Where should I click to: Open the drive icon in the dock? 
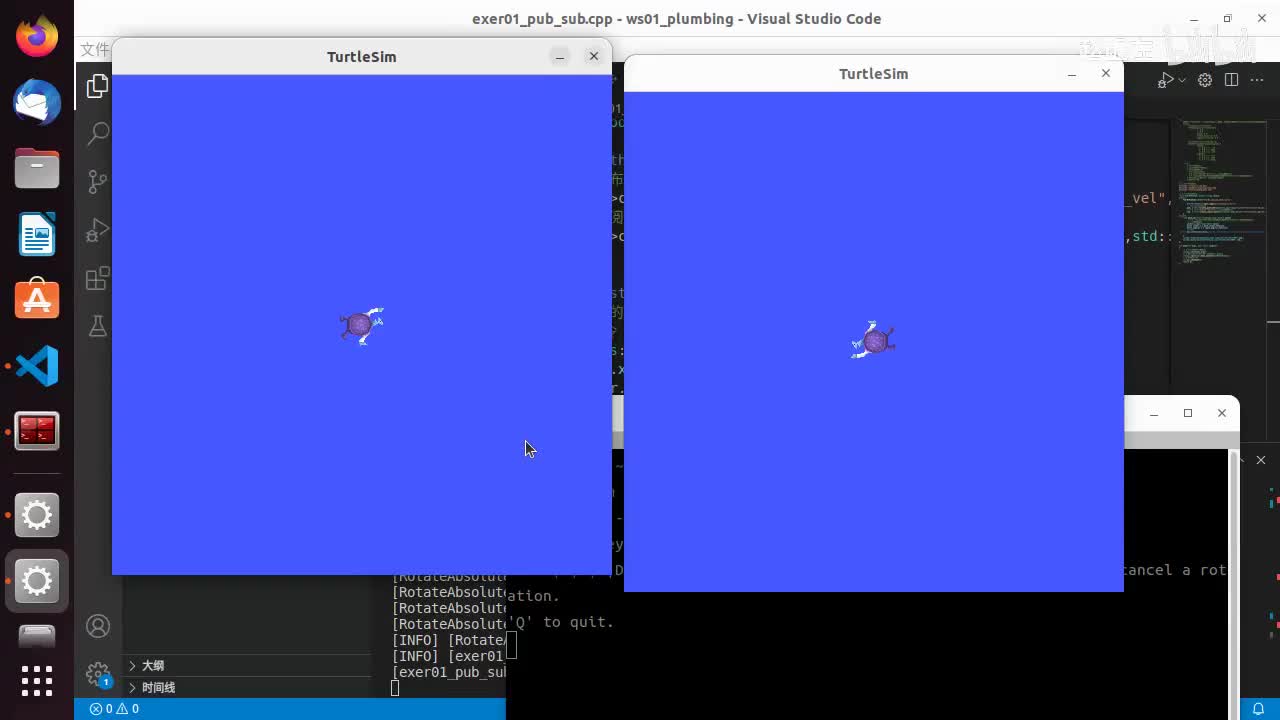click(x=37, y=636)
